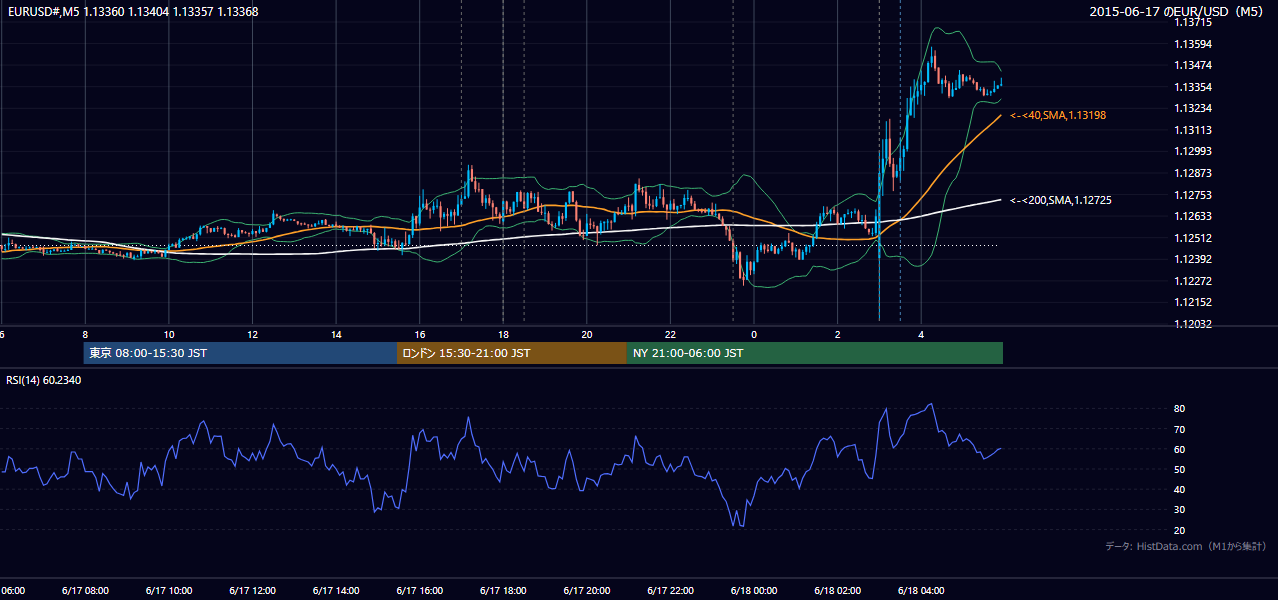
Task: Click the 1.13474 price axis label
Action: (x=1193, y=65)
